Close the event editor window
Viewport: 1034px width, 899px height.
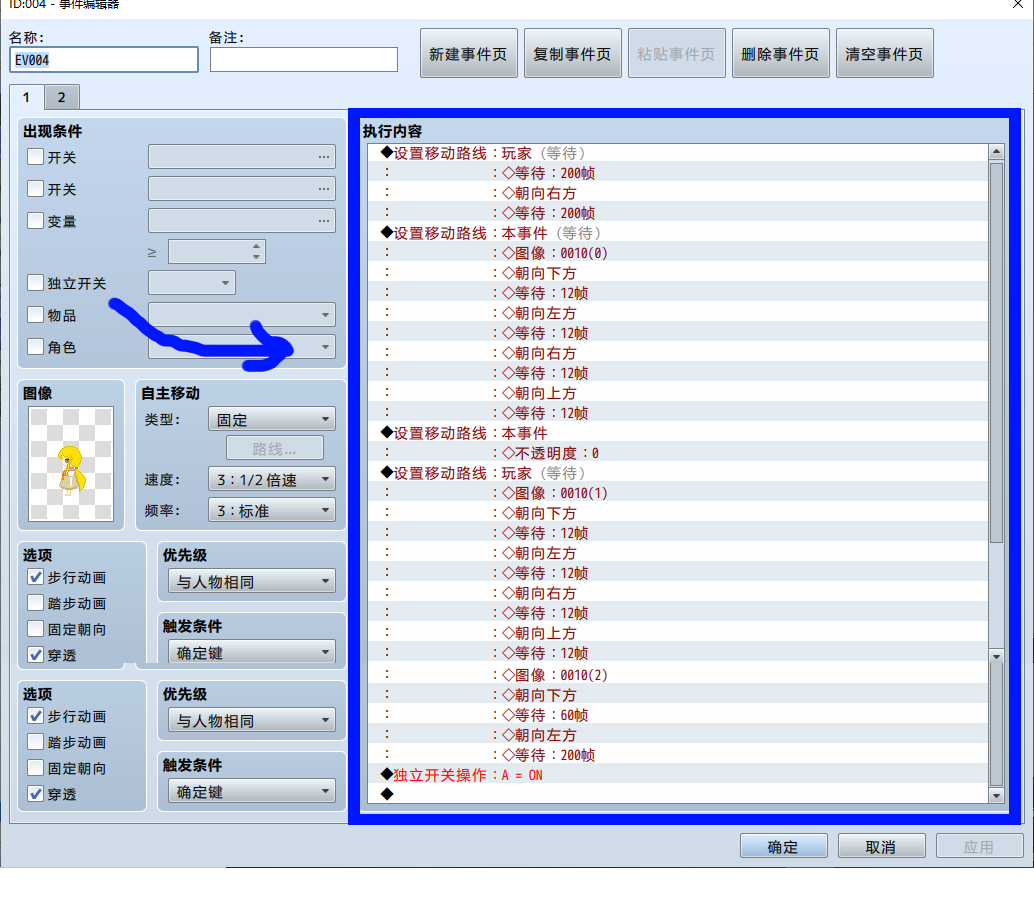[x=1018, y=4]
